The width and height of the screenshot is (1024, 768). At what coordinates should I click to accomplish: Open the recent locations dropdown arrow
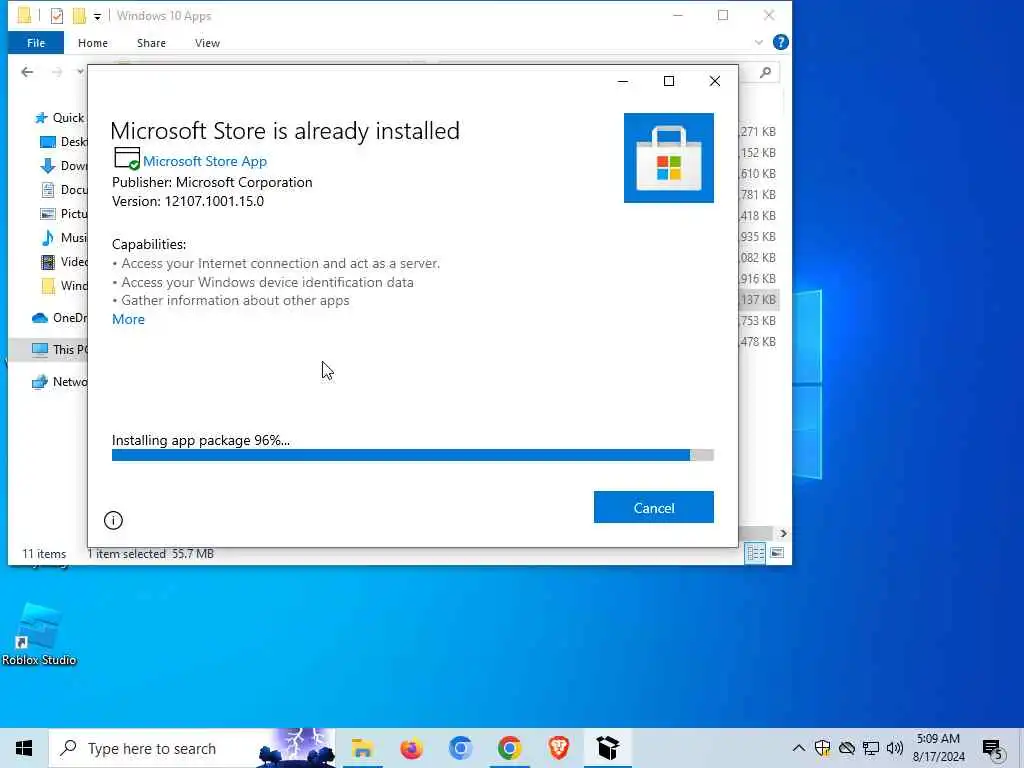coord(80,72)
